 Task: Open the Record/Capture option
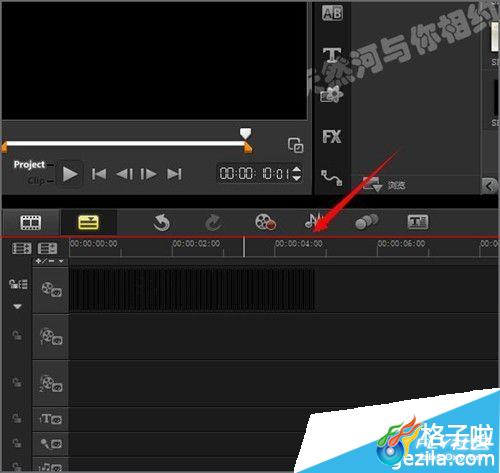pyautogui.click(x=265, y=222)
